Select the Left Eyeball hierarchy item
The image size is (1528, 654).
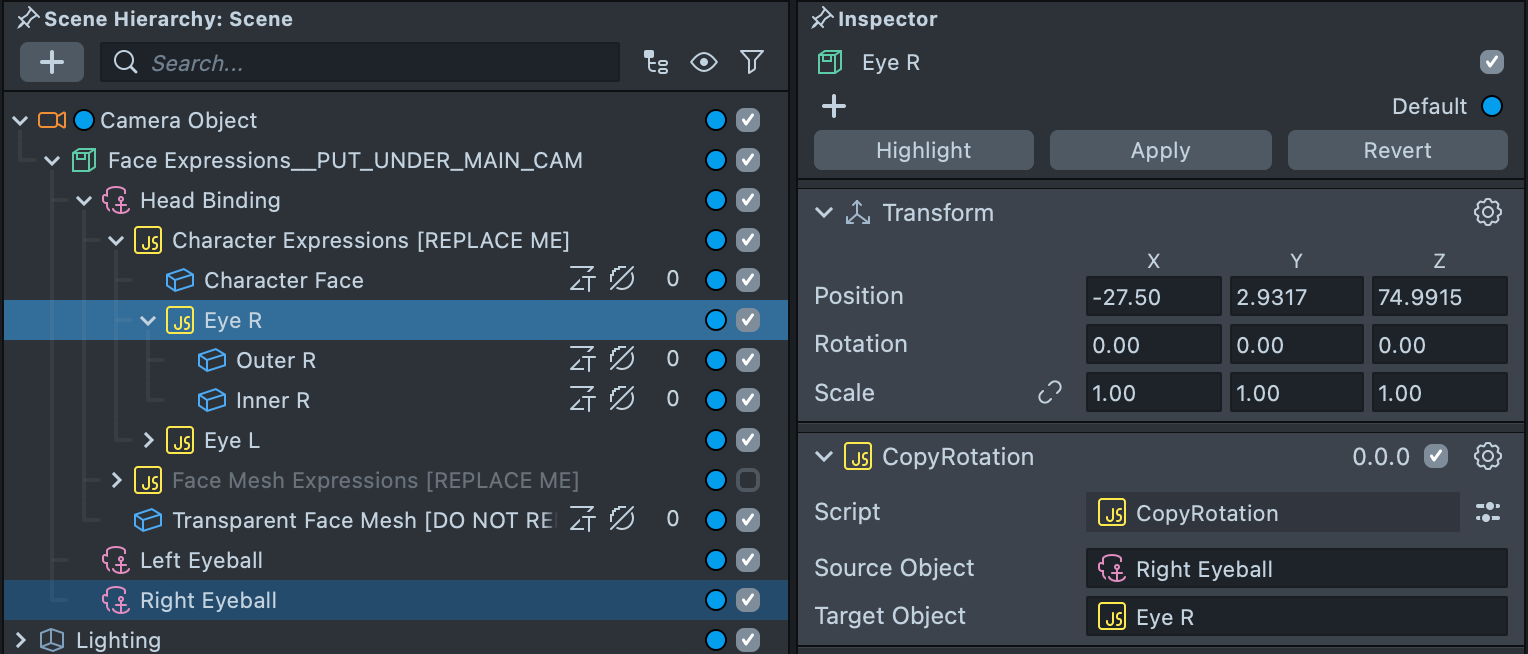(201, 560)
